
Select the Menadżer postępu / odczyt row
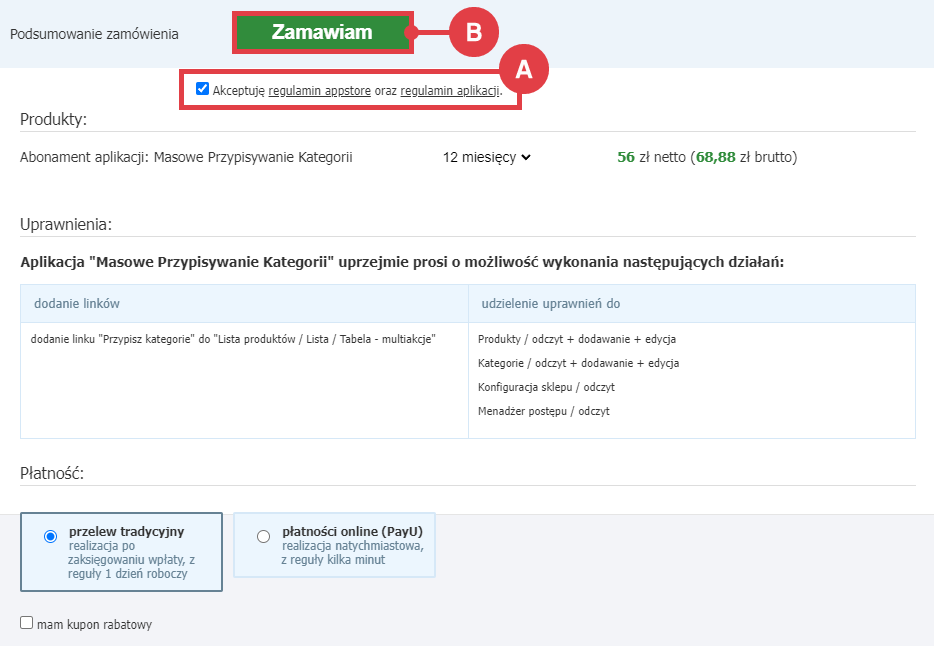click(x=543, y=411)
